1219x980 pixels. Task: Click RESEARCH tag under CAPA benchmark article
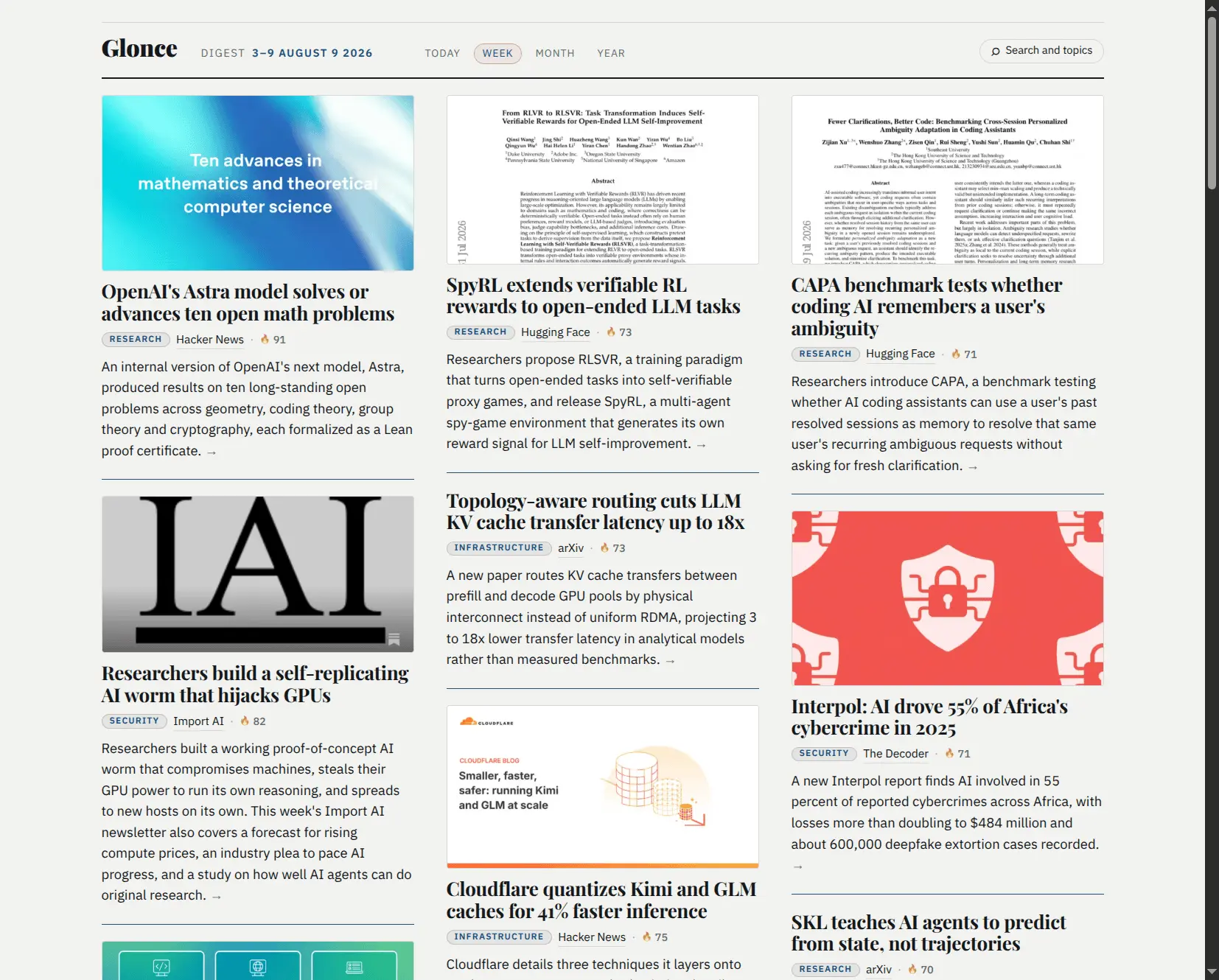(825, 354)
